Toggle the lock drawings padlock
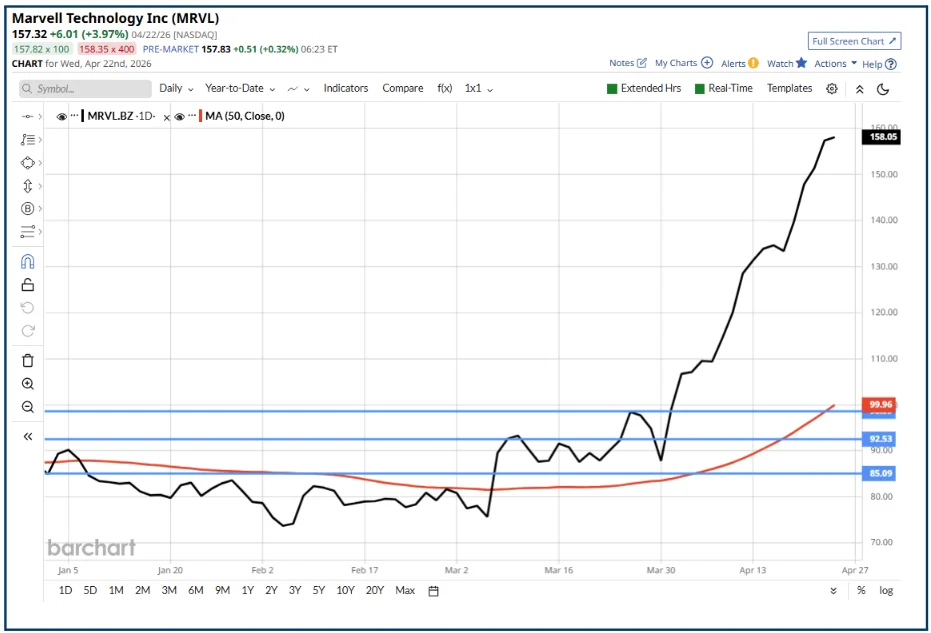The image size is (931, 633). pyautogui.click(x=27, y=285)
